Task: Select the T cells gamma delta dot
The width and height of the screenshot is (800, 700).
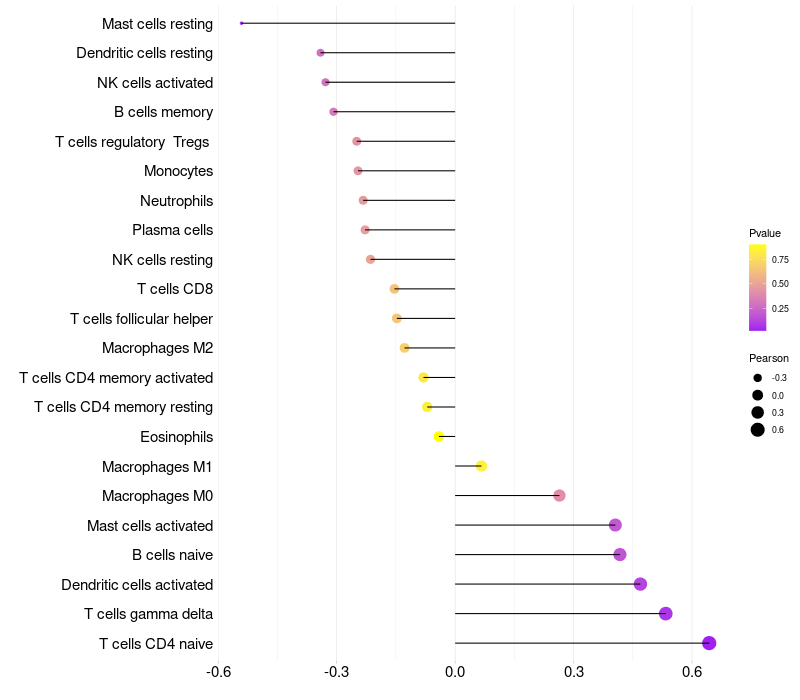Action: [665, 613]
